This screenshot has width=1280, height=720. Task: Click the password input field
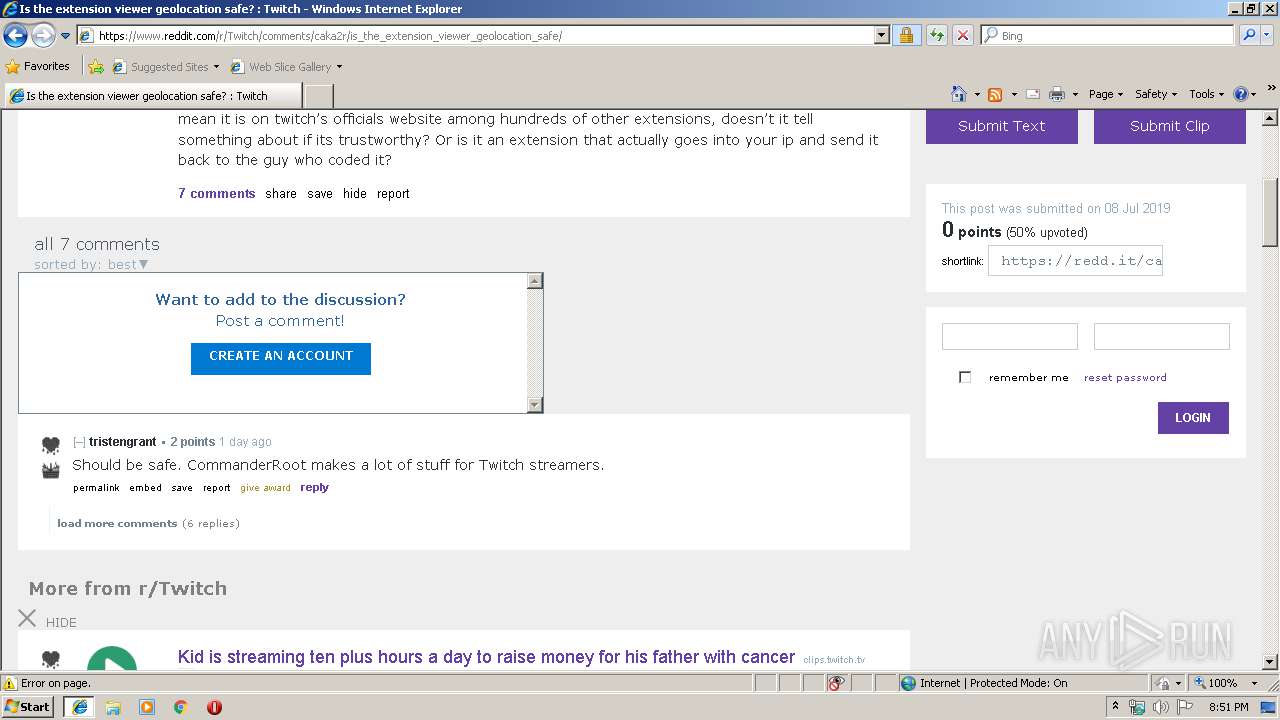(1162, 336)
